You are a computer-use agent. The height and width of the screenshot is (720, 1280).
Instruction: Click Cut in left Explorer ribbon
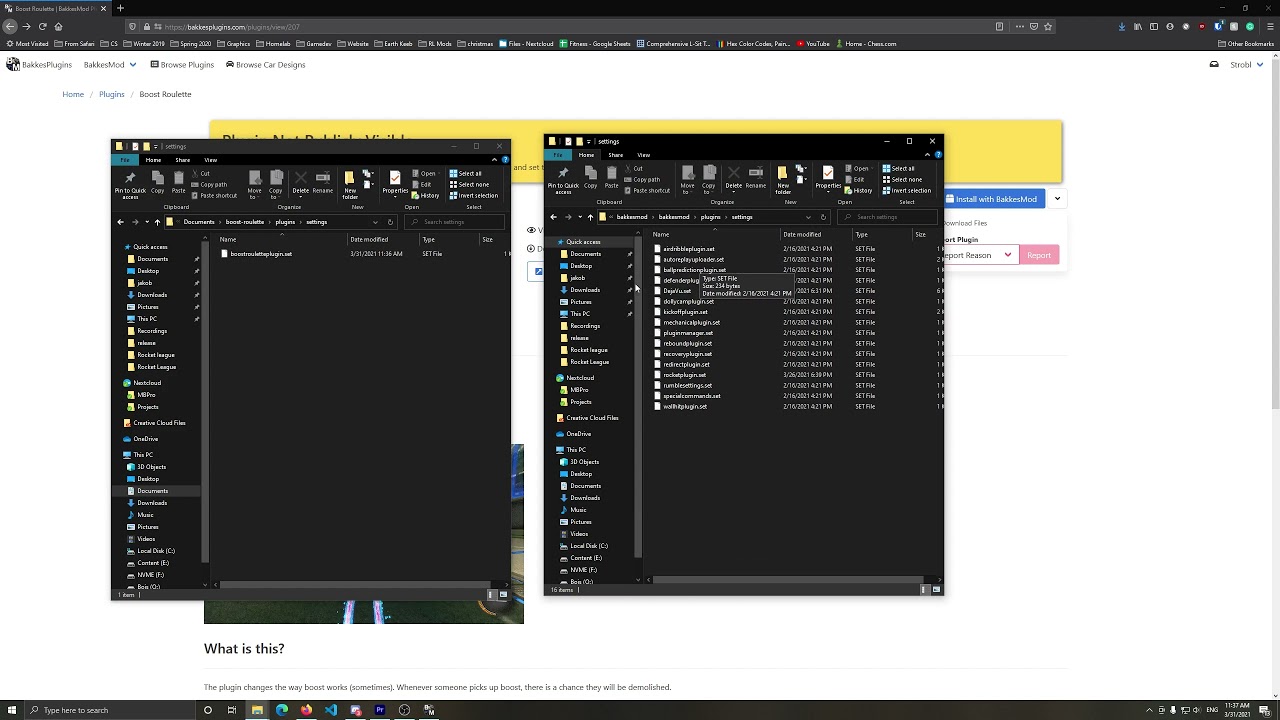(201, 174)
